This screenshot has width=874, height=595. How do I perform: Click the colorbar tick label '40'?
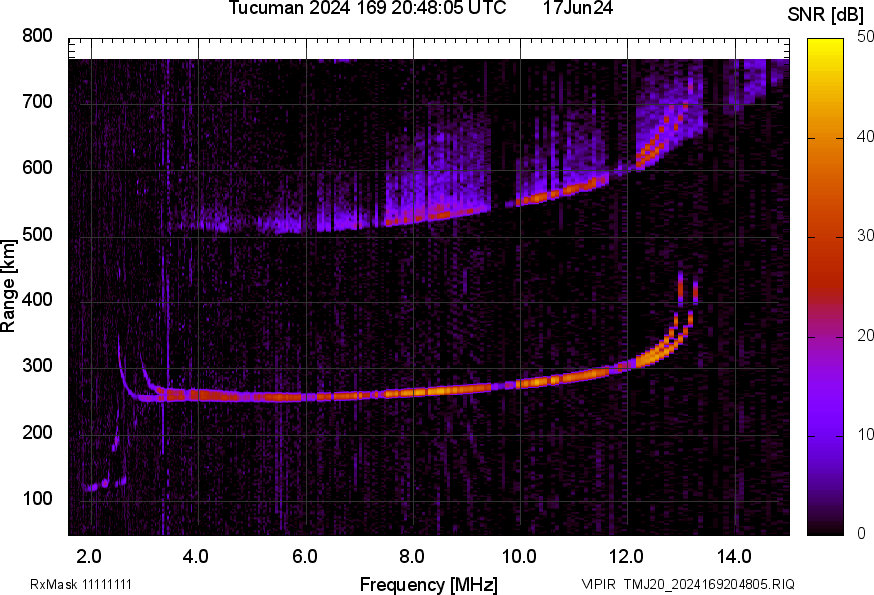(x=865, y=136)
